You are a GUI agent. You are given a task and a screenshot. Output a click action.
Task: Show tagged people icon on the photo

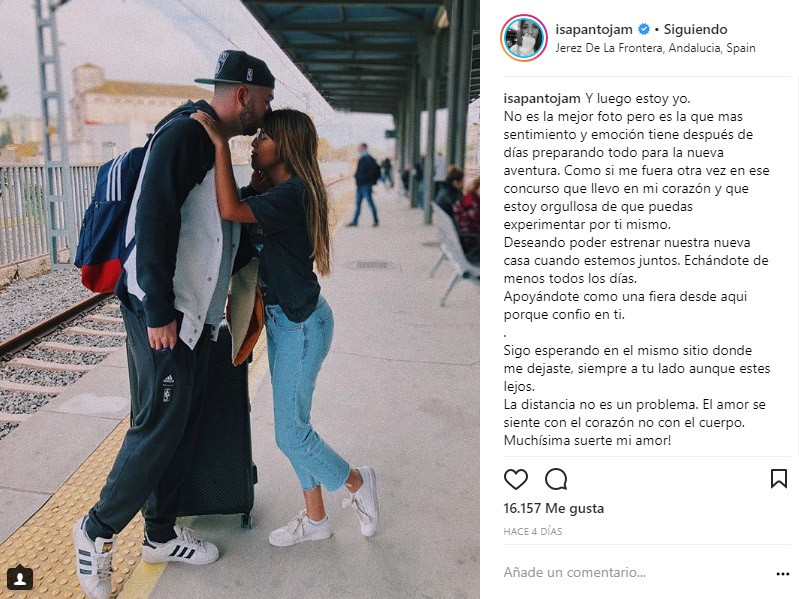click(x=20, y=578)
